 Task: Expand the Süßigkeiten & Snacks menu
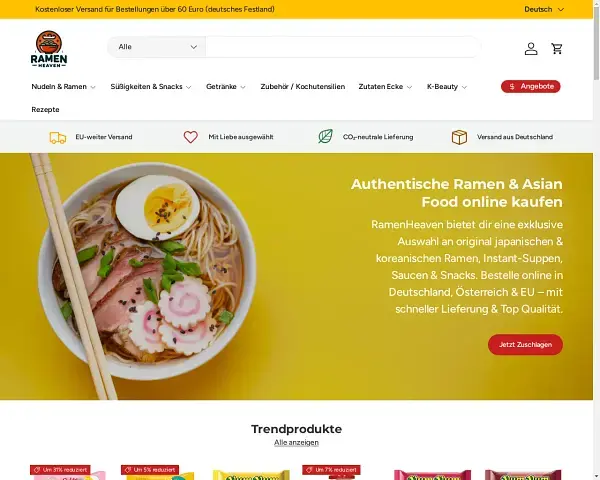coord(151,87)
